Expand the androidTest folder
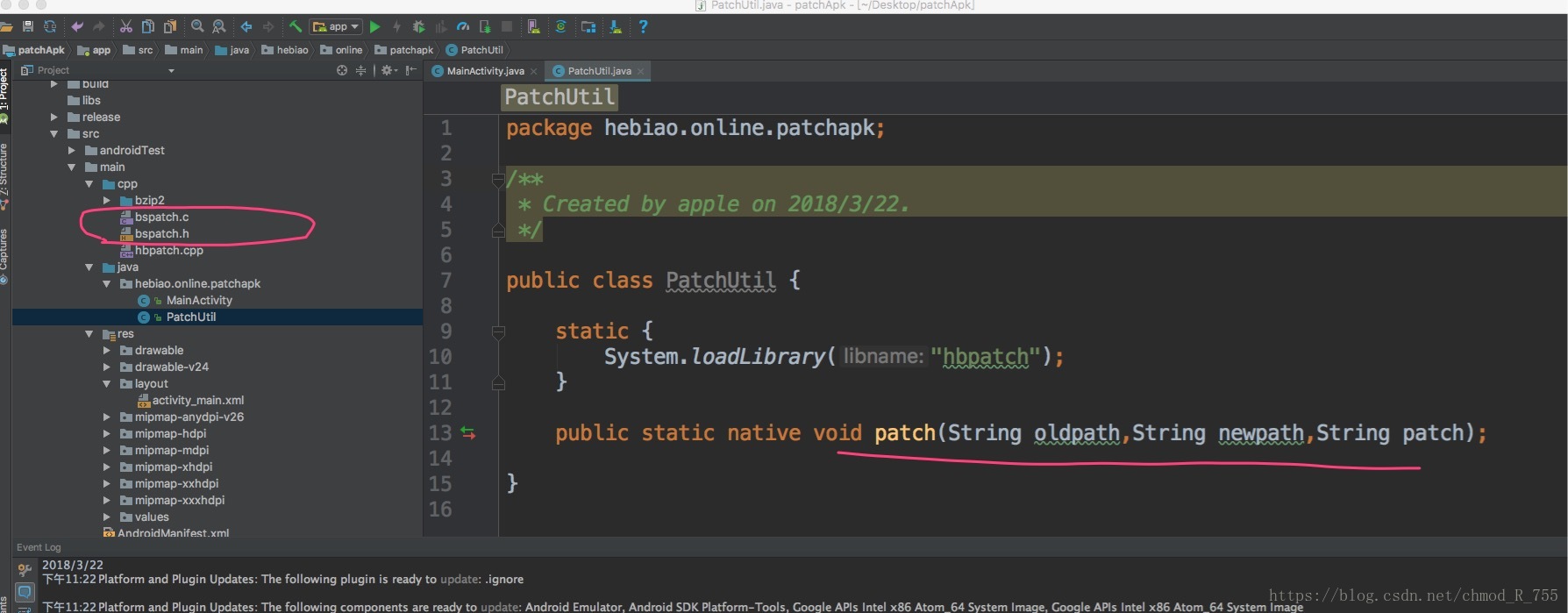 pos(72,150)
